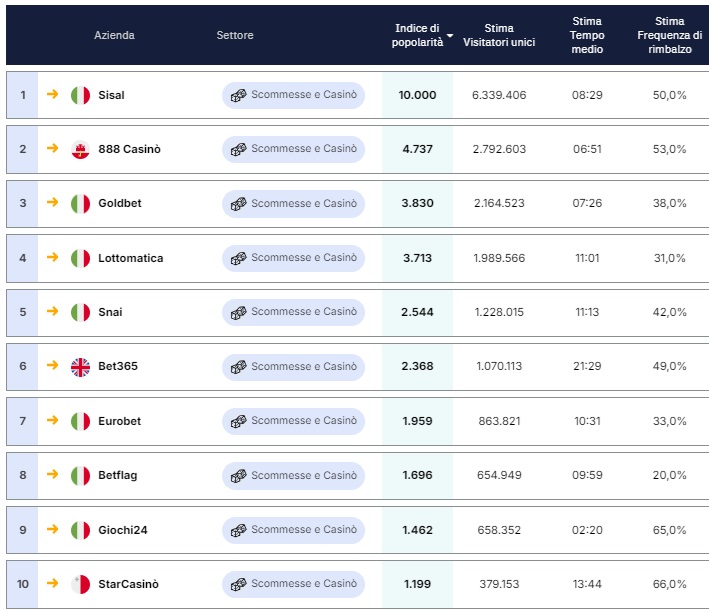
Task: Sort by Stima Frequenza di rimbalzo header
Action: click(670, 35)
